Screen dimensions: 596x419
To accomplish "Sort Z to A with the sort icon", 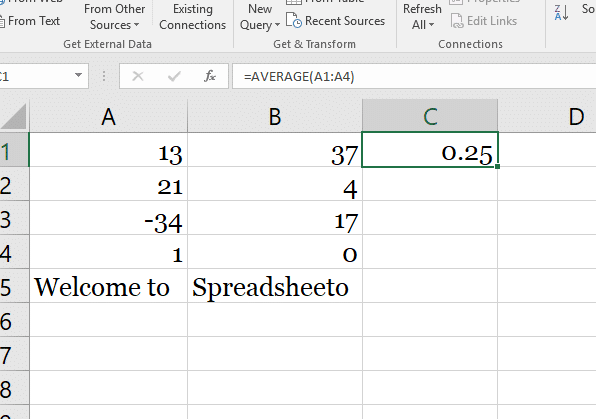I will (561, 13).
